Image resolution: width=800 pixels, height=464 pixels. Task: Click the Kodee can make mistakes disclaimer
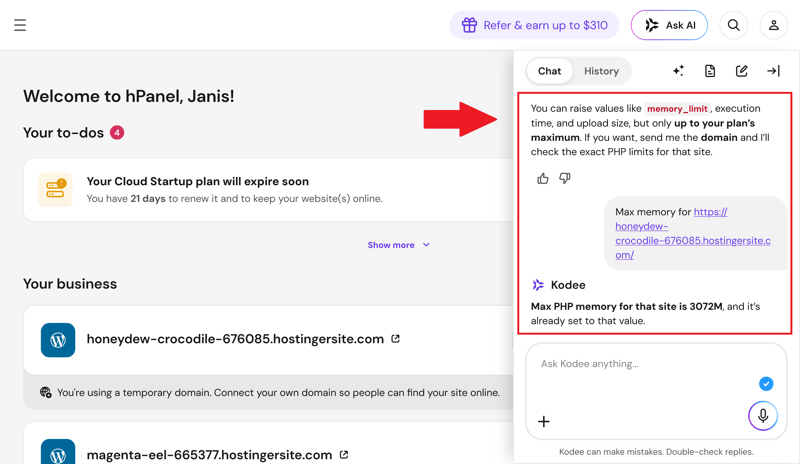point(656,452)
